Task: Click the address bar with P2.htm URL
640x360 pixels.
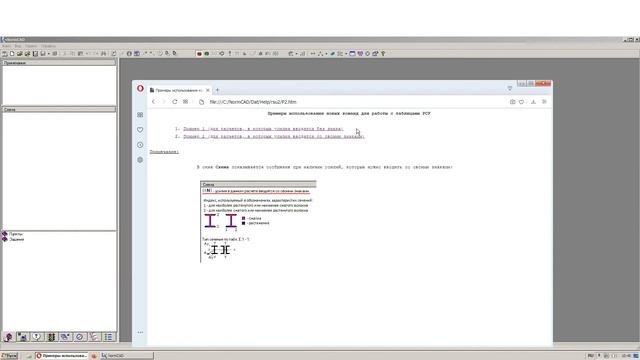Action: 253,102
